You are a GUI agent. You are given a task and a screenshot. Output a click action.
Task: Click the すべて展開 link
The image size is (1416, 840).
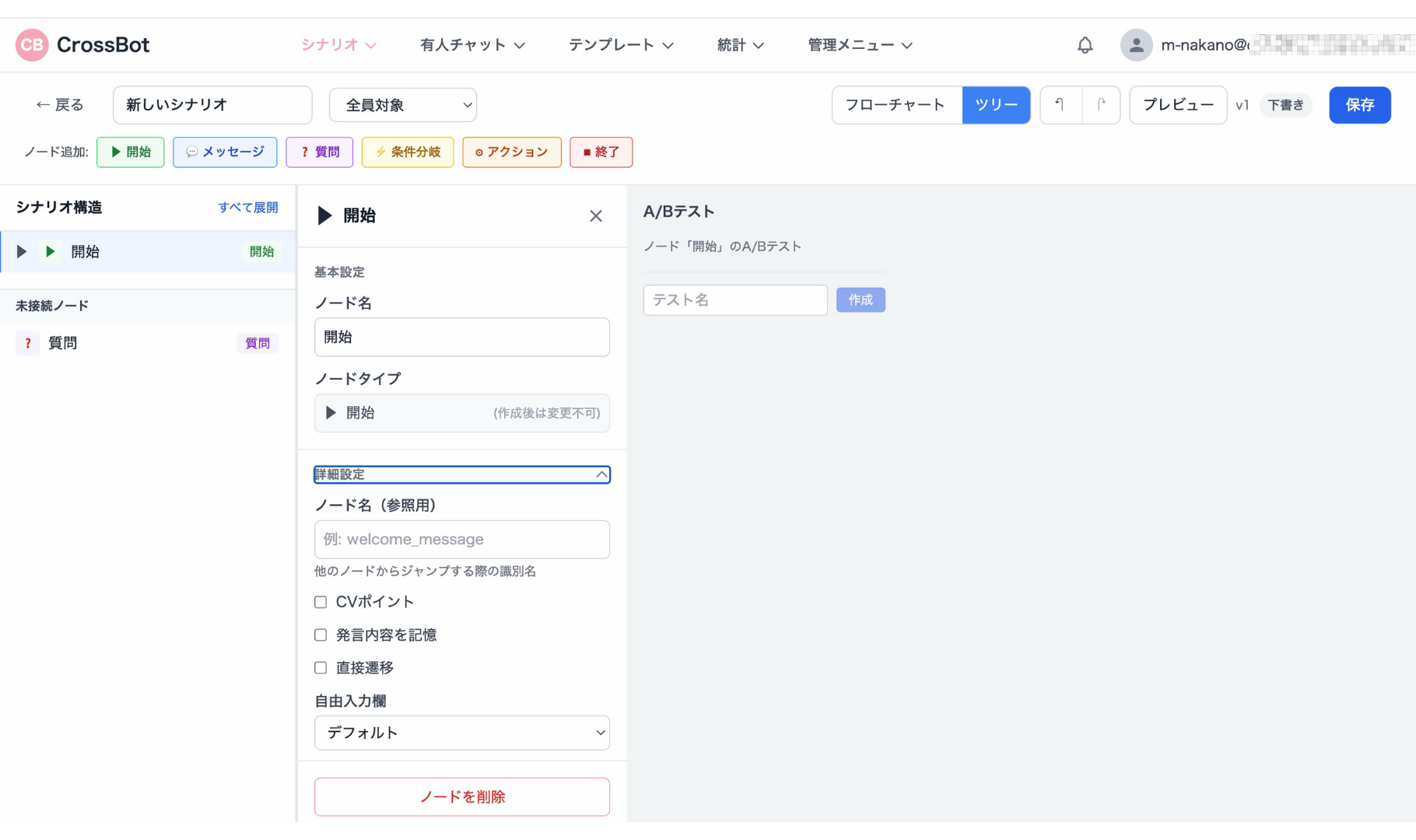click(247, 208)
